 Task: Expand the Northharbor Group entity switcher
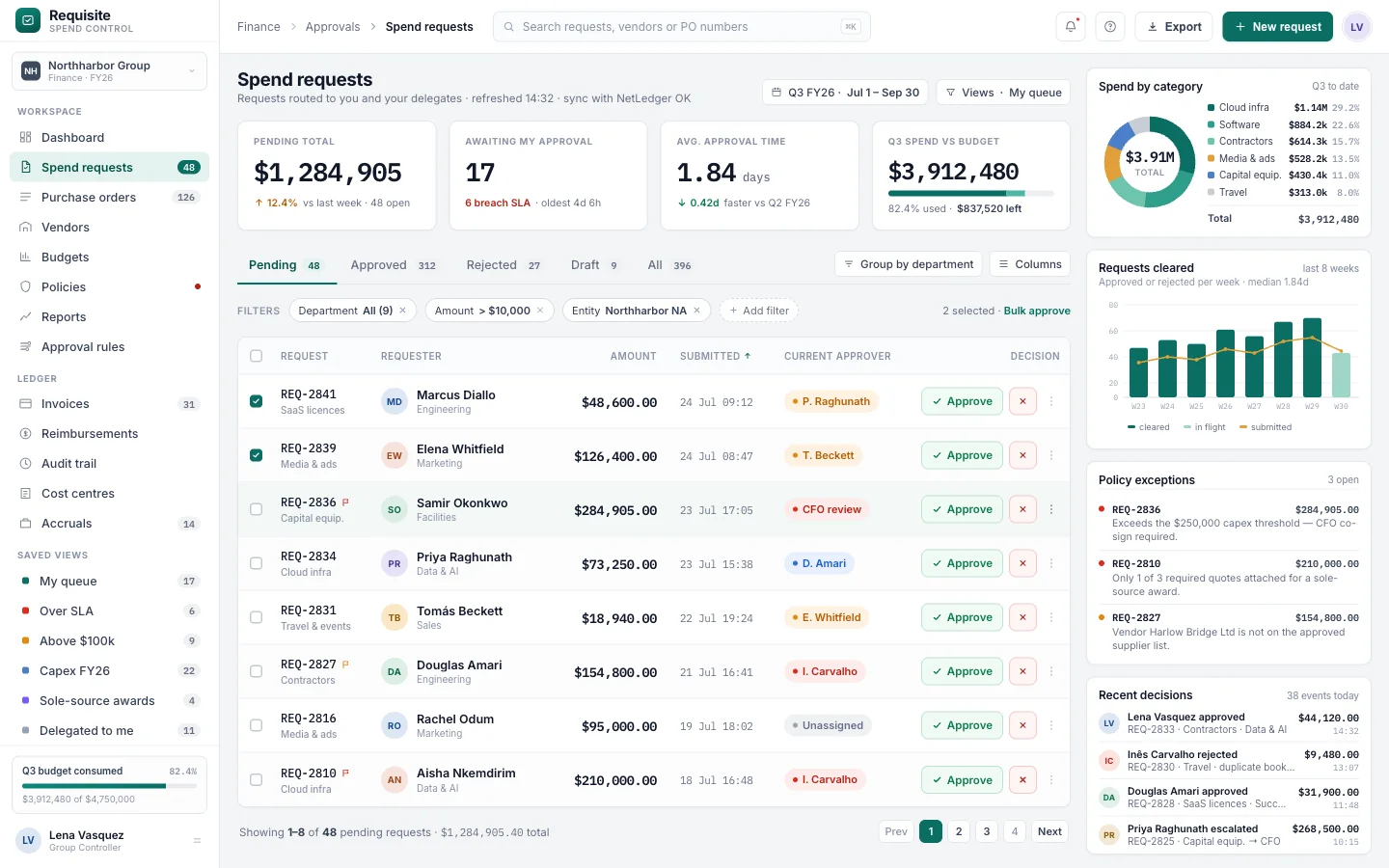point(109,71)
